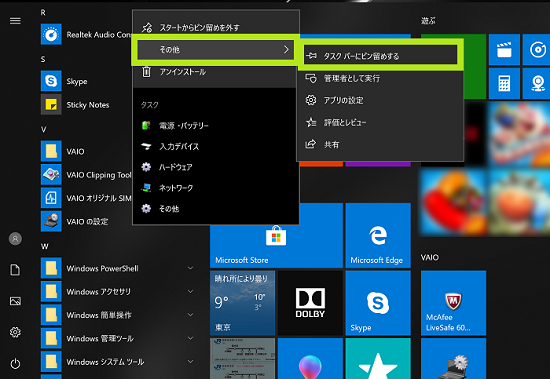
Task: Select スタートからピン留めを外す
Action: pos(216,27)
